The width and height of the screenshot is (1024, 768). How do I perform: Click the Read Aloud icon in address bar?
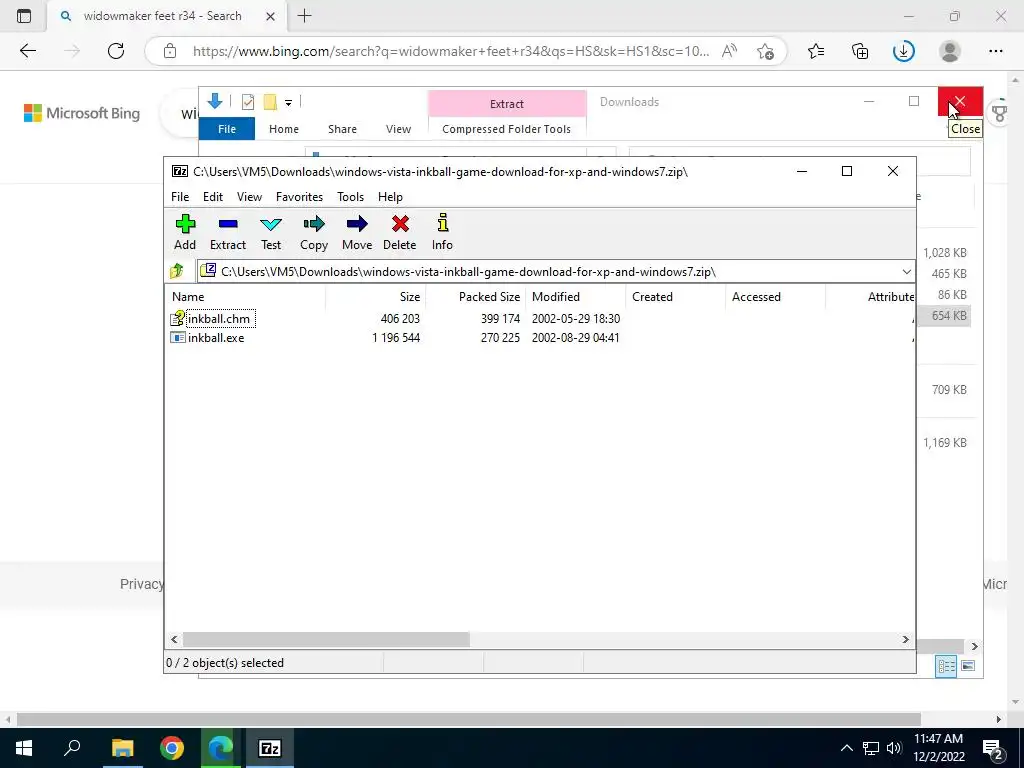pyautogui.click(x=729, y=51)
